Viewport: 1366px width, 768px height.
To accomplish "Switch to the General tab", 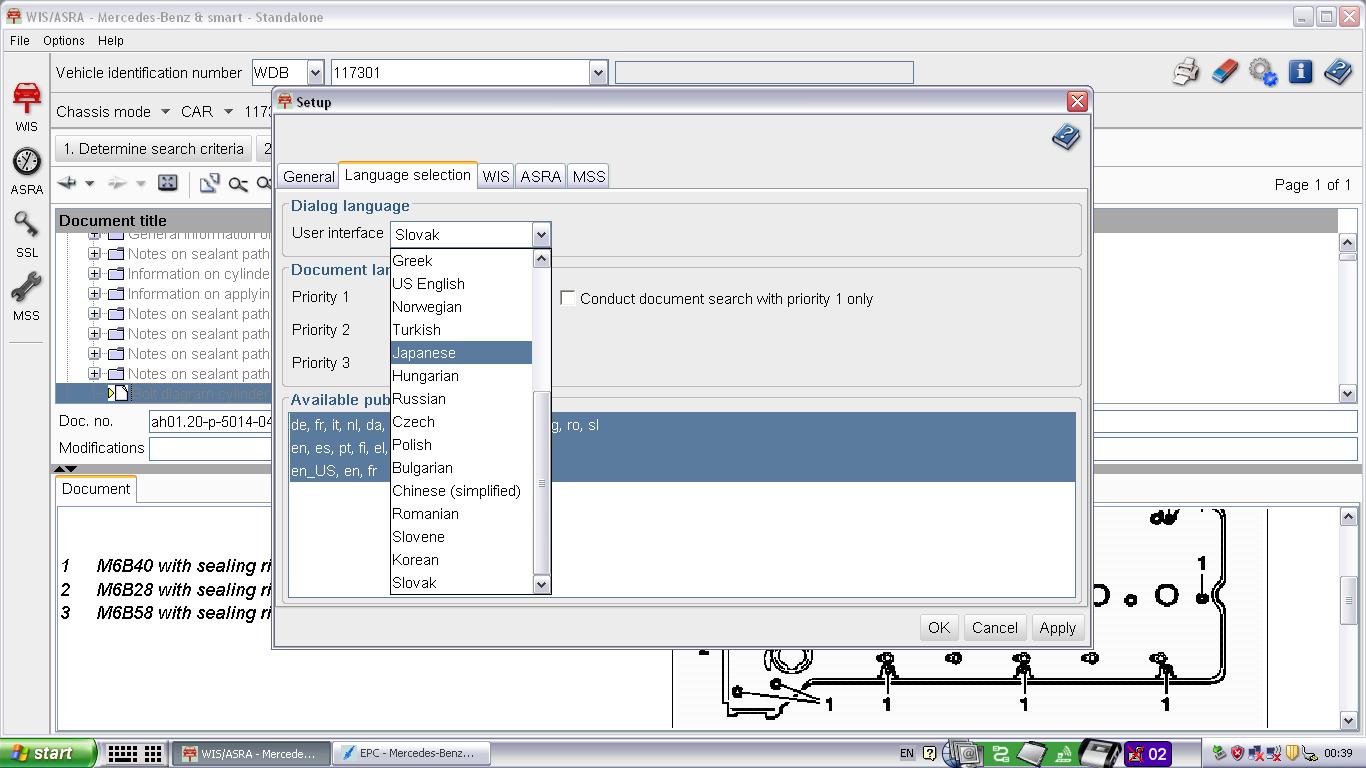I will point(308,176).
